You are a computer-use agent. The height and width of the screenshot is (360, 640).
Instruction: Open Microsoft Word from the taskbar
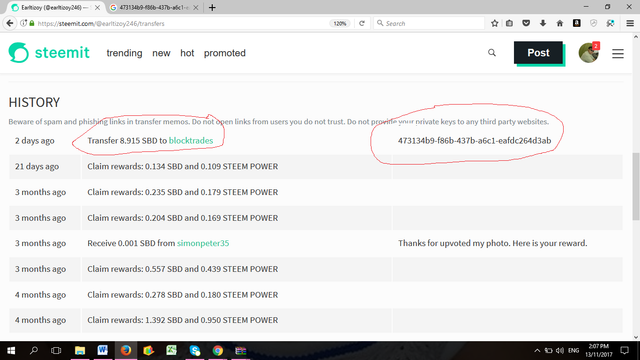102,351
